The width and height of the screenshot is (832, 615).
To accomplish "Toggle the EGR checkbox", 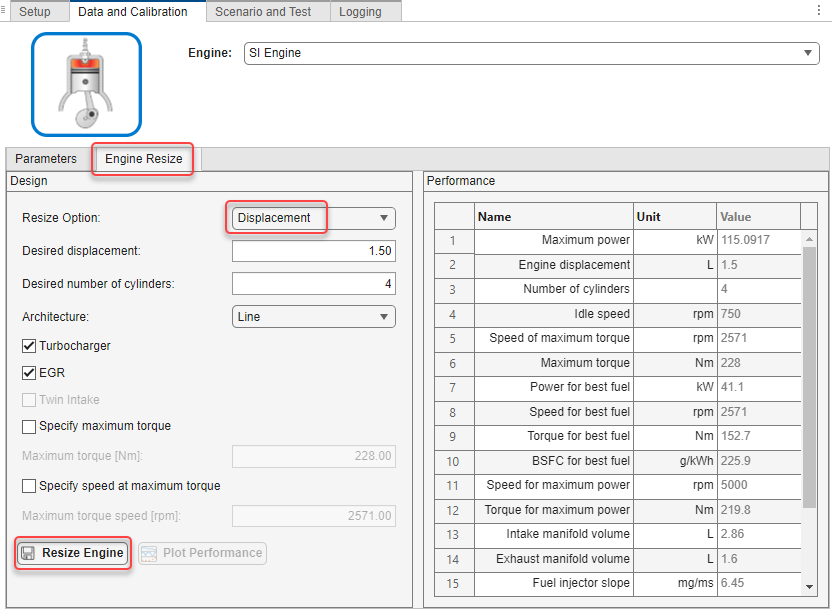I will tap(29, 373).
